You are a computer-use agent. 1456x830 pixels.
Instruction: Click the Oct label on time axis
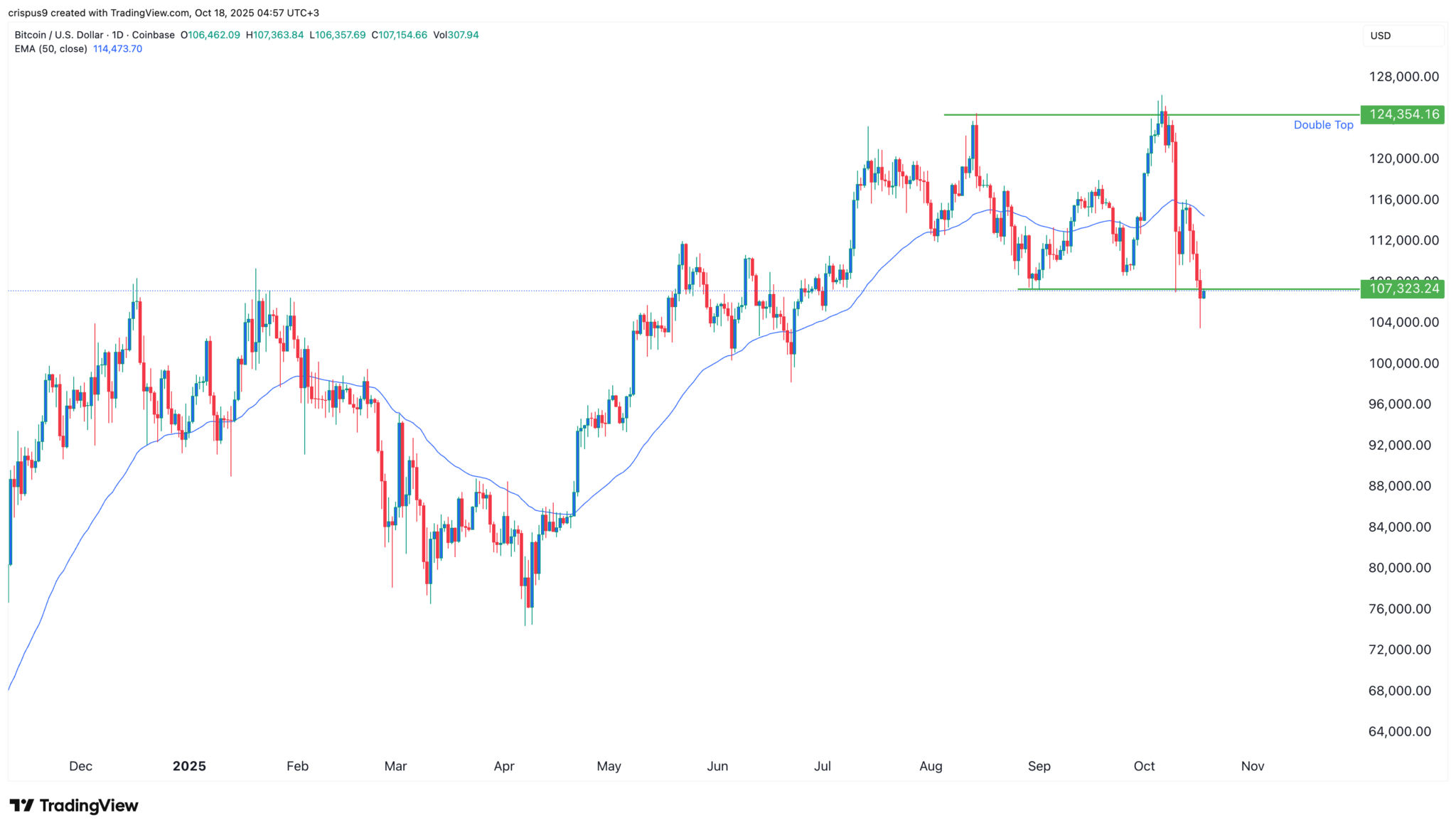pos(1144,766)
